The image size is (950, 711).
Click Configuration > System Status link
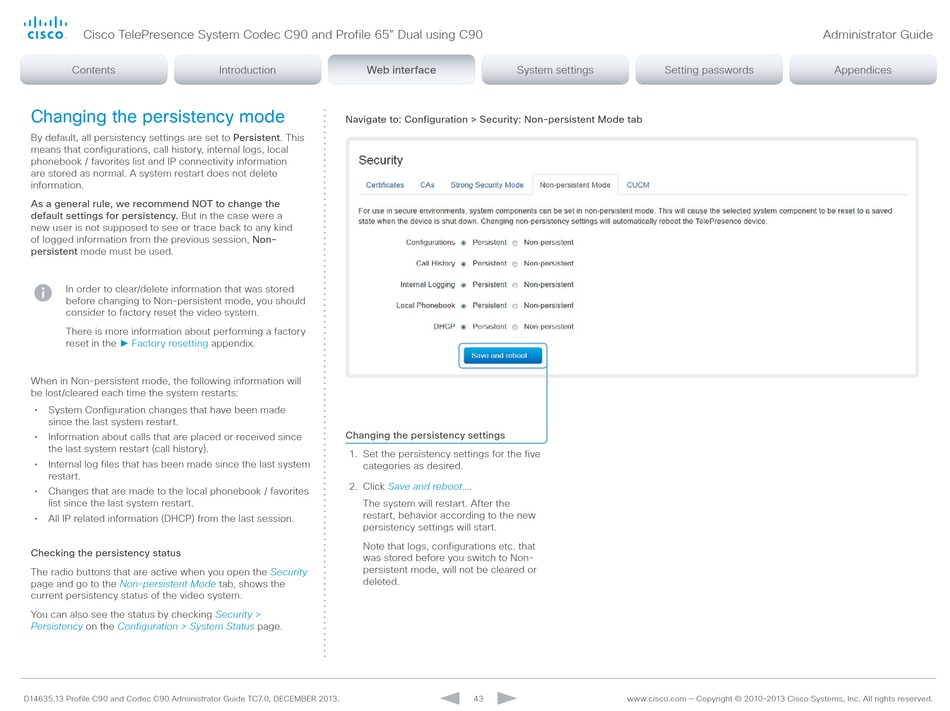185,626
